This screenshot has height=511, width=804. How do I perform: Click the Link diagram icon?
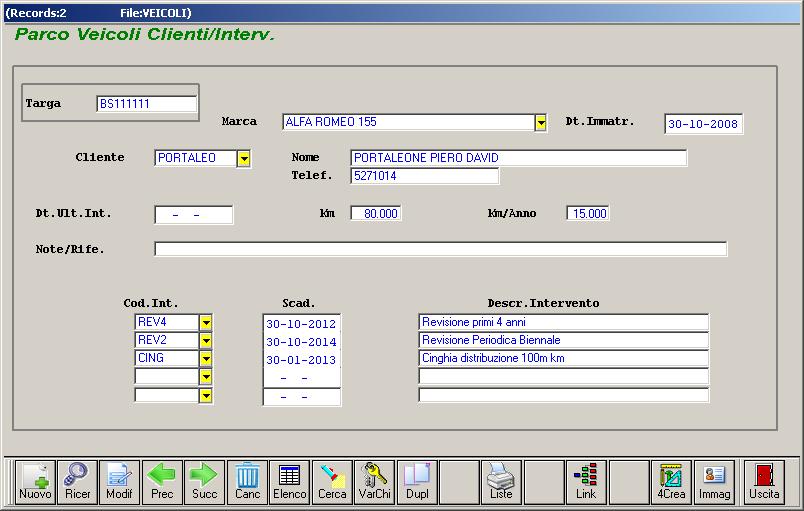586,482
